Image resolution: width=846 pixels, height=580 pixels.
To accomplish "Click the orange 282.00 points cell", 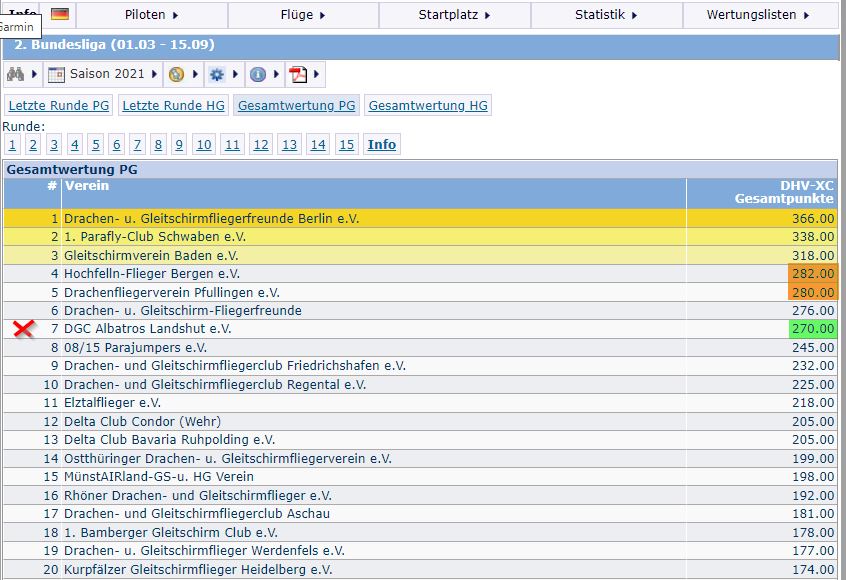I will (813, 274).
